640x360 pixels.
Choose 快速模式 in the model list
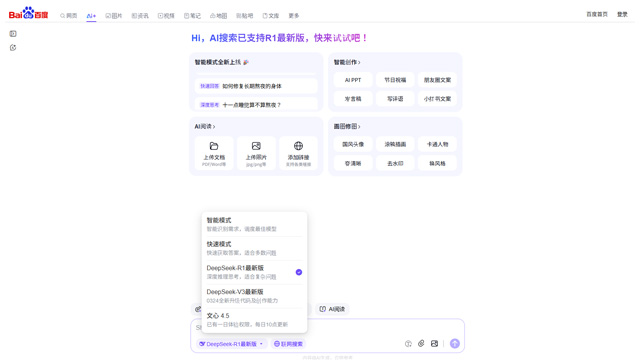[254, 248]
